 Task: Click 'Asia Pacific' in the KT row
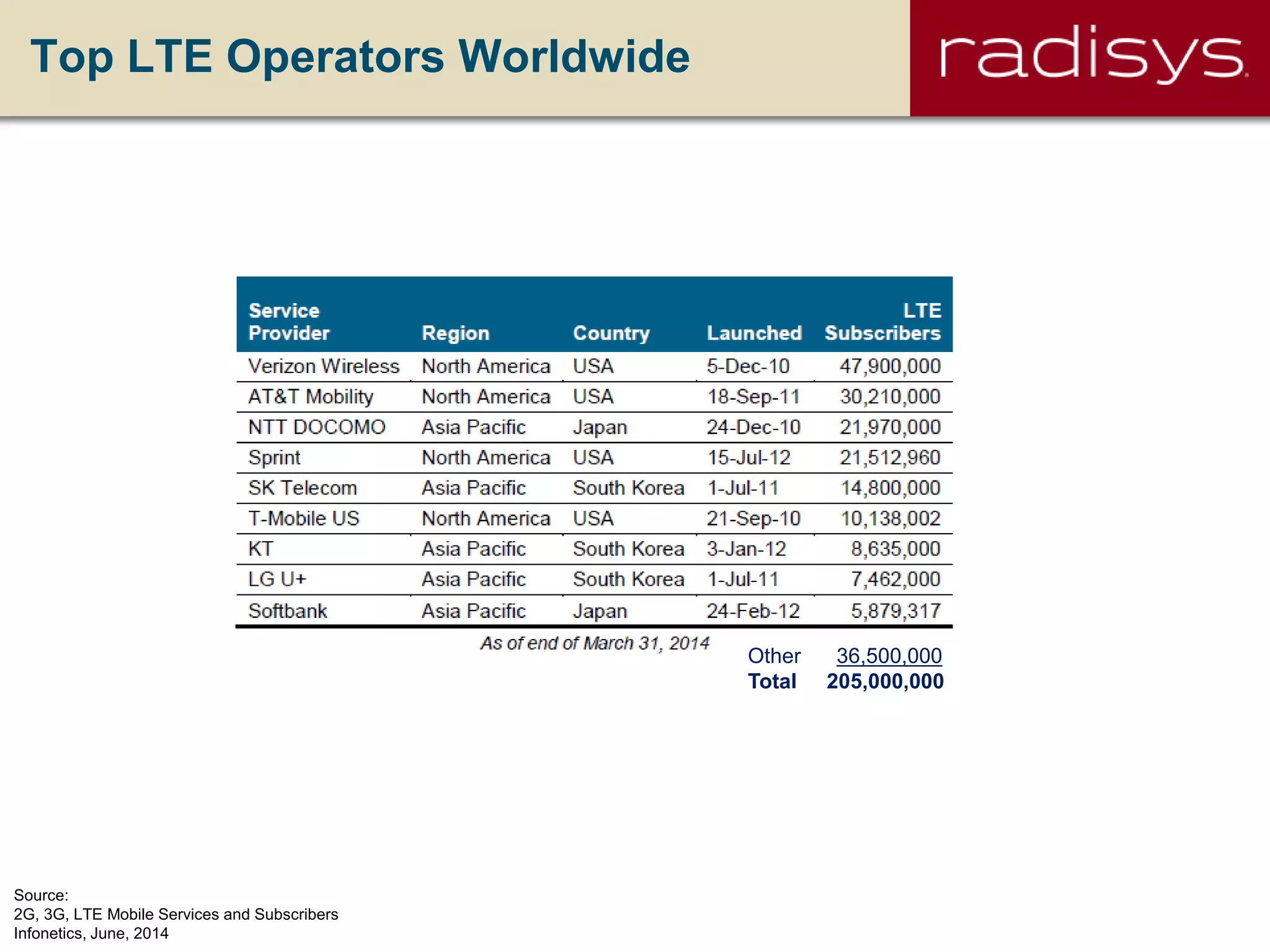click(x=474, y=549)
